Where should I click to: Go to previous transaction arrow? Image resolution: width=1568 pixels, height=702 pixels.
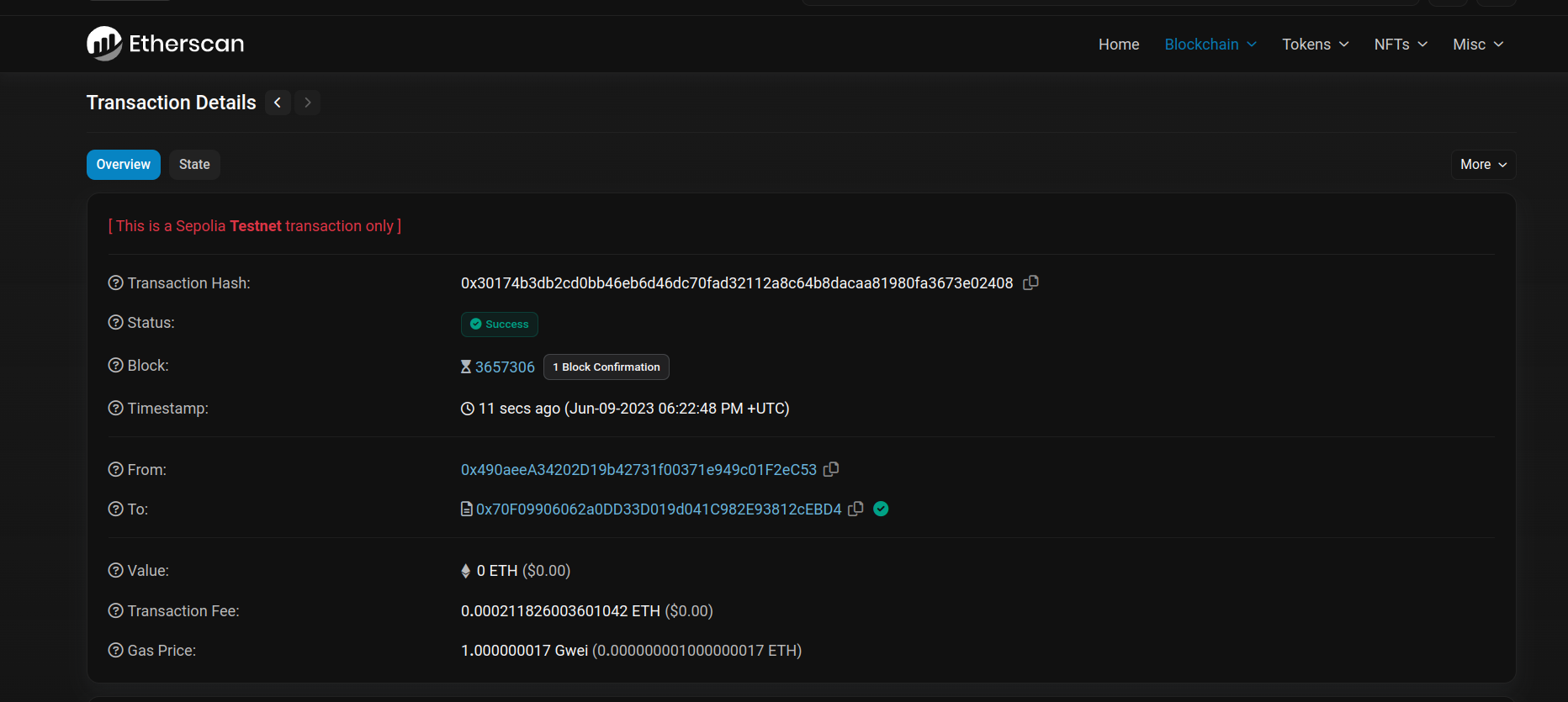click(278, 103)
